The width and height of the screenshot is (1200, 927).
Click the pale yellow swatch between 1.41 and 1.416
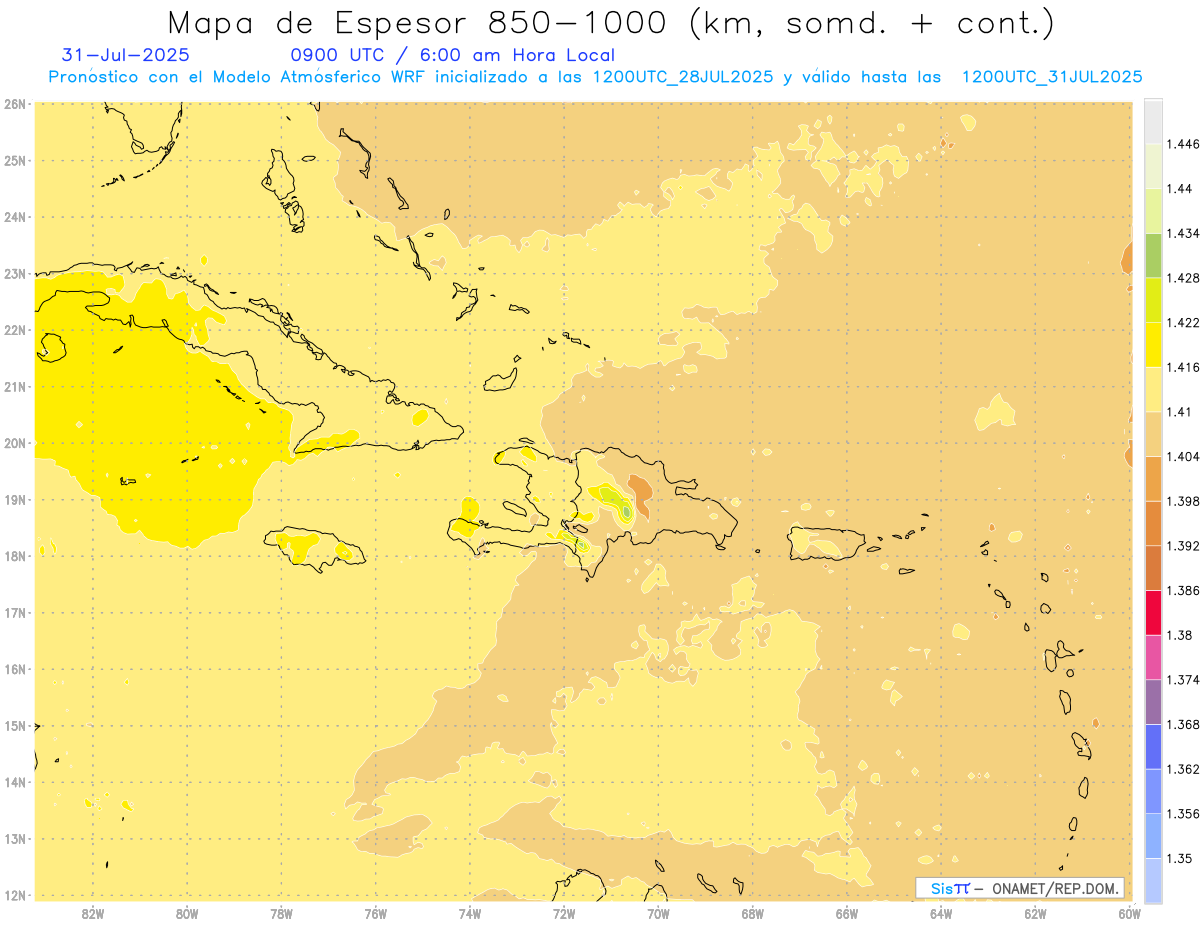tap(1153, 390)
